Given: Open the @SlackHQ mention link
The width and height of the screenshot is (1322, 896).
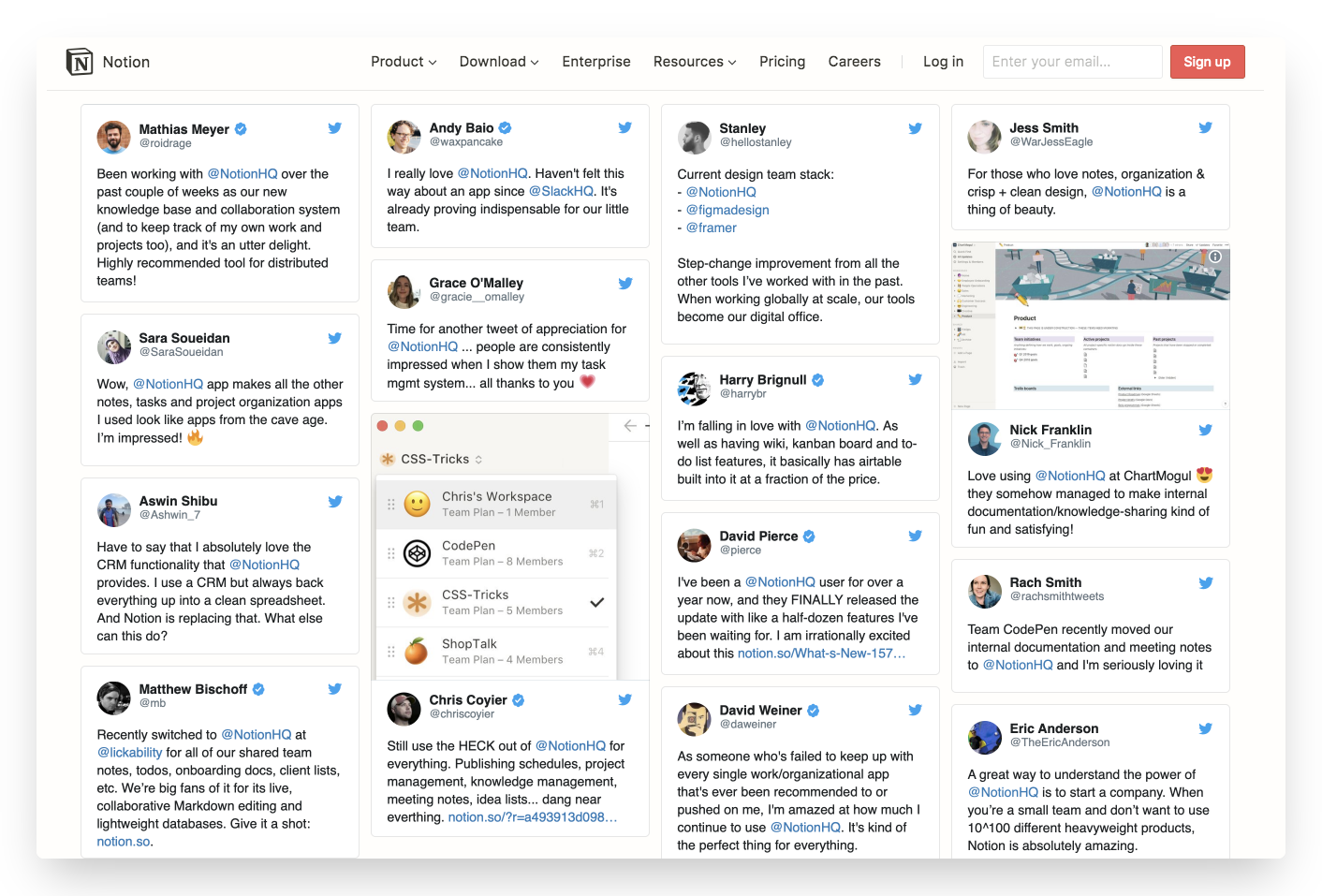Looking at the screenshot, I should click(x=561, y=191).
